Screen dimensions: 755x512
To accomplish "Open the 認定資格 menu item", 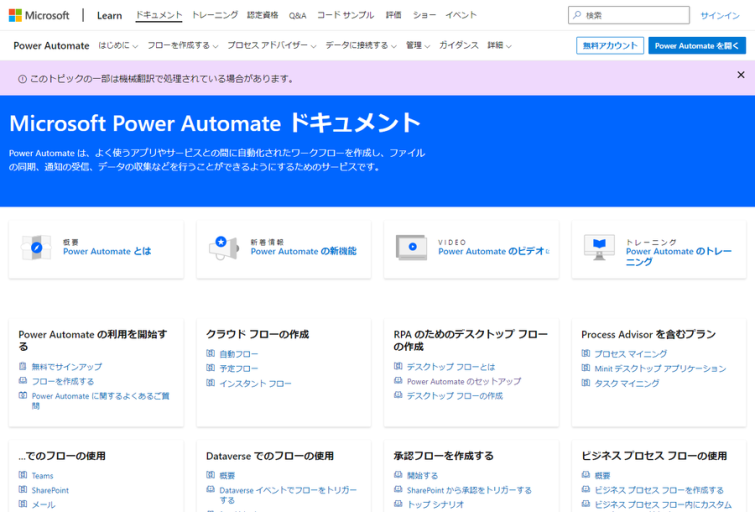I will point(262,15).
